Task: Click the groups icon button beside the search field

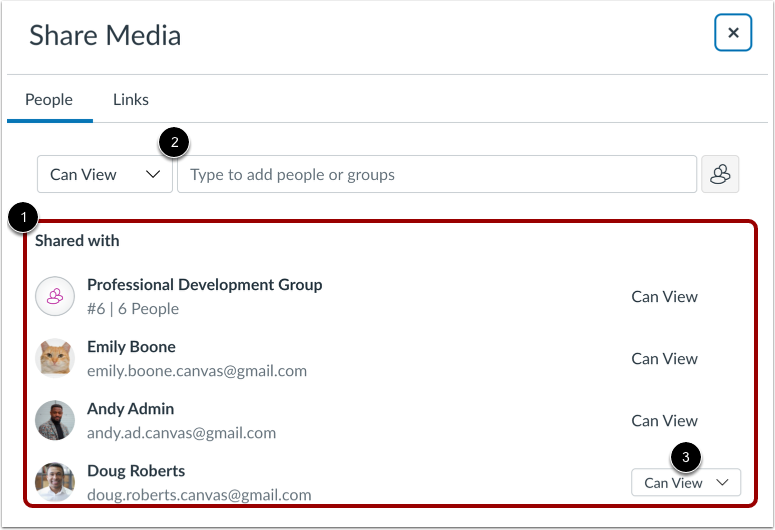Action: [x=720, y=174]
